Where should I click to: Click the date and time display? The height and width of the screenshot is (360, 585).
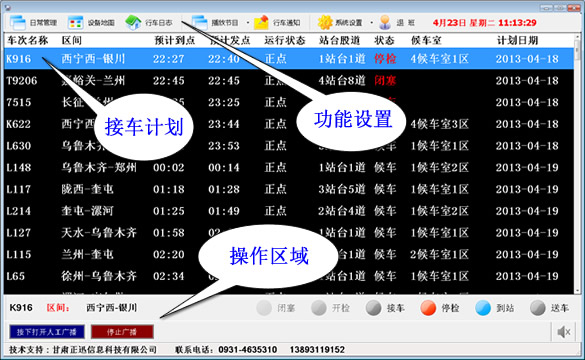tap(485, 23)
